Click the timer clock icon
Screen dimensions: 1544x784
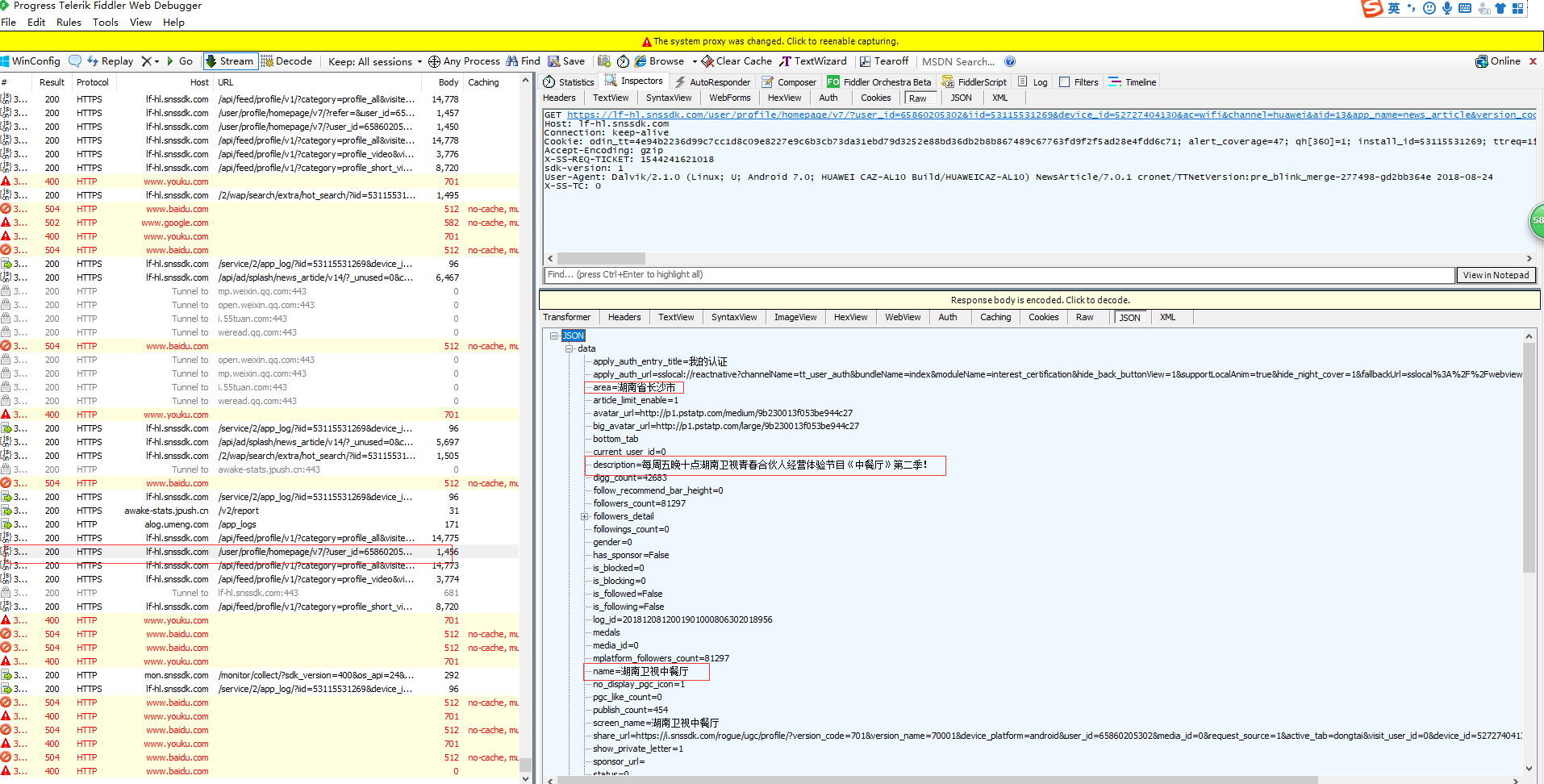[x=623, y=61]
